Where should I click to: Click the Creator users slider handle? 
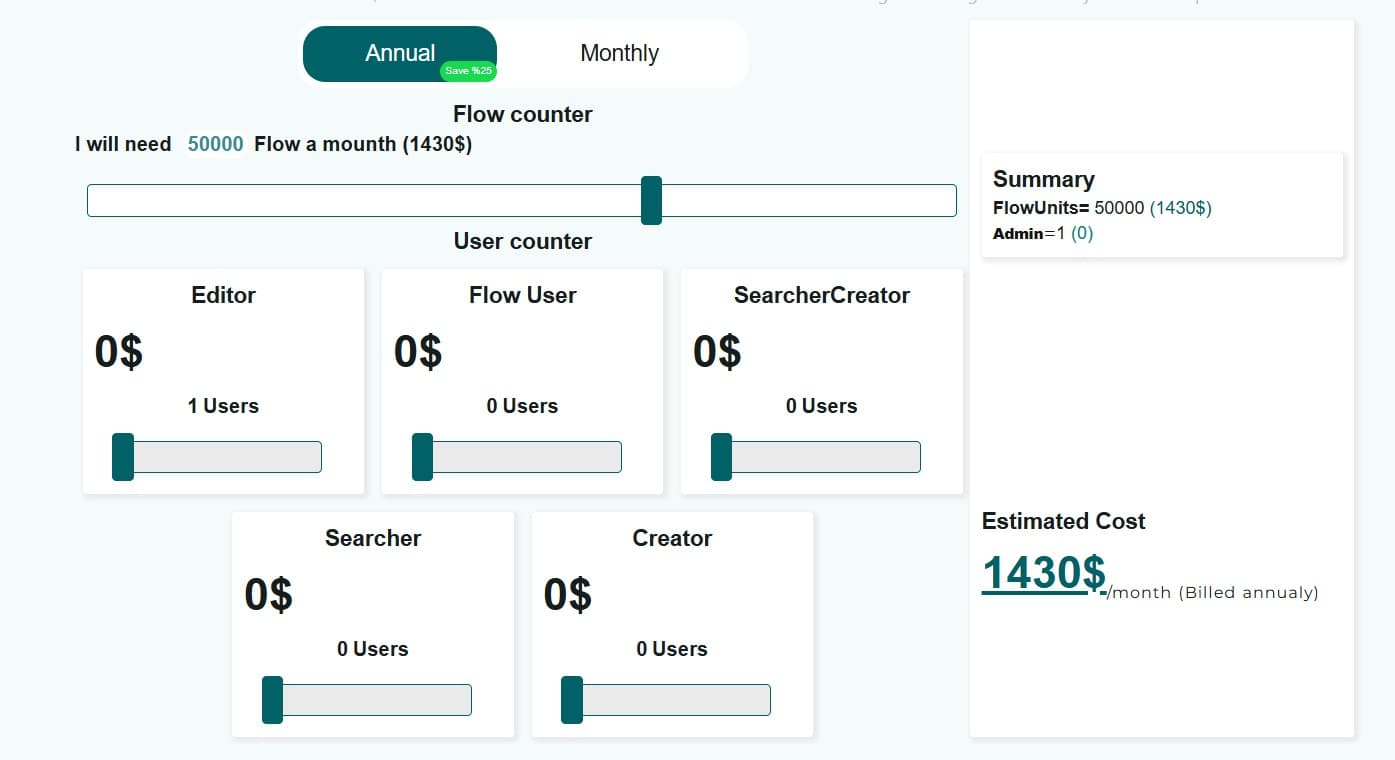click(572, 700)
